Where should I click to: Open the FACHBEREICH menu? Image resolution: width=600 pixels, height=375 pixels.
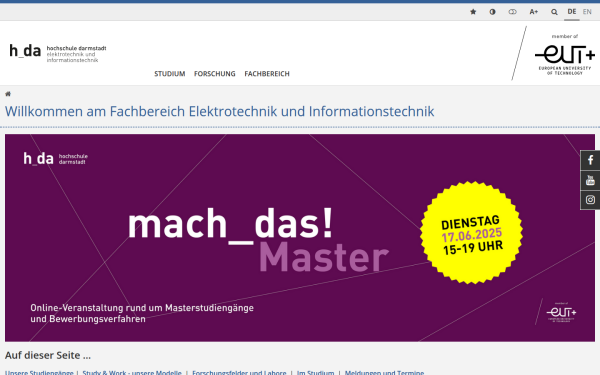pyautogui.click(x=267, y=73)
